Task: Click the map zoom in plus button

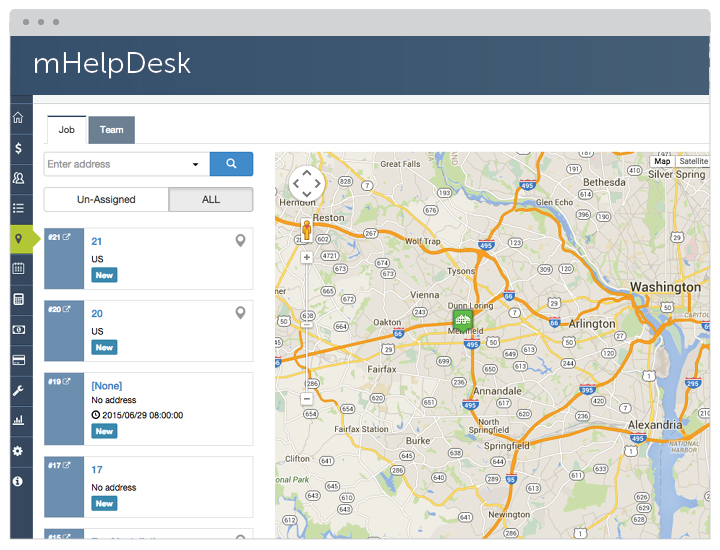Action: pyautogui.click(x=306, y=257)
